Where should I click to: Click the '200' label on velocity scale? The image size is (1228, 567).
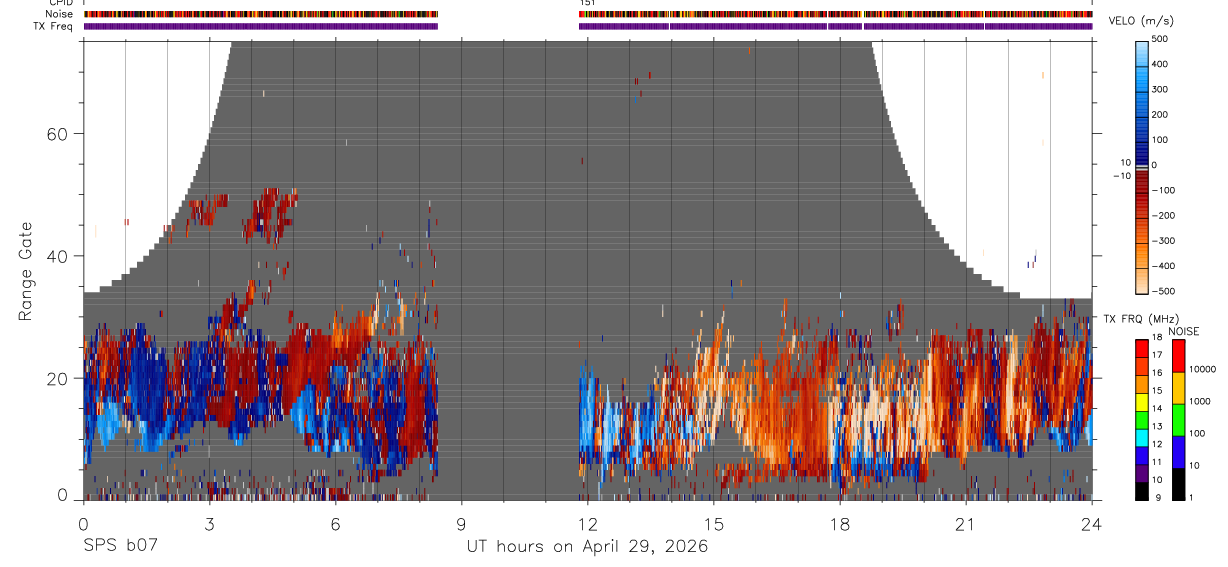tap(1160, 114)
